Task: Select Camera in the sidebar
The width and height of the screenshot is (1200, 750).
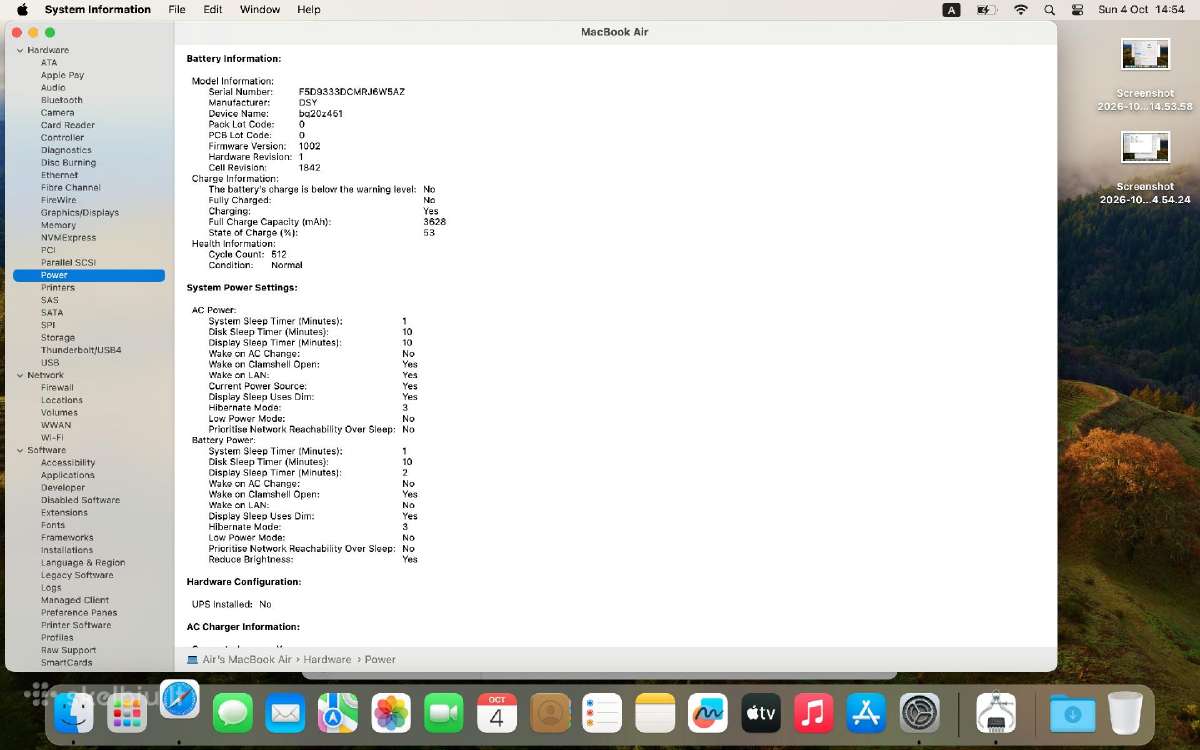Action: (57, 112)
